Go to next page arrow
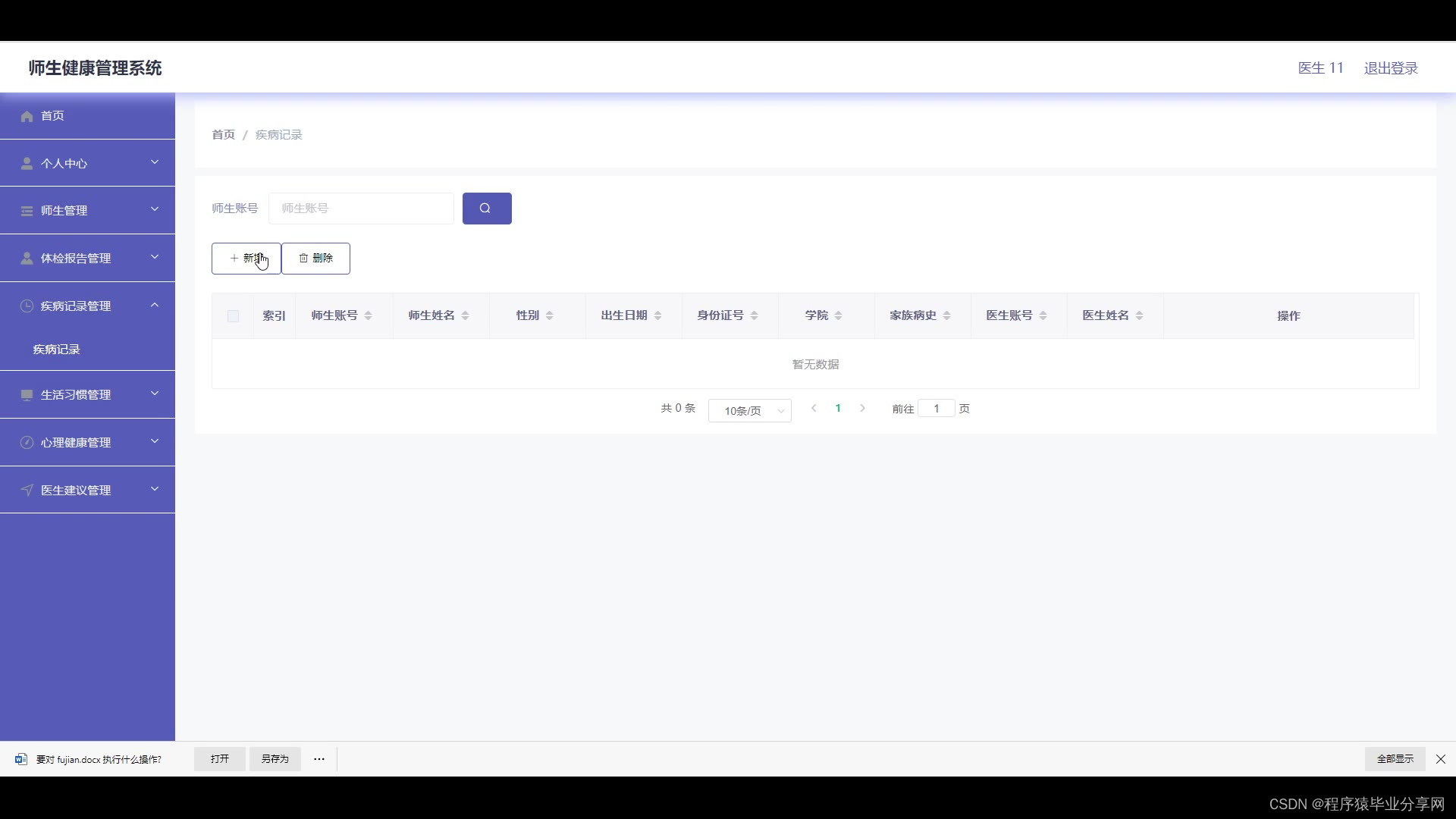 pyautogui.click(x=862, y=408)
